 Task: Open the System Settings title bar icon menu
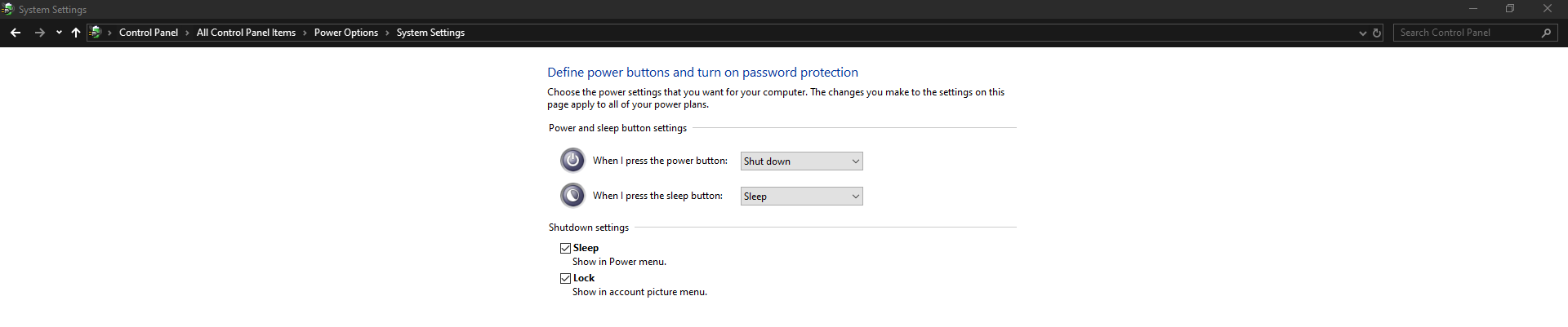click(8, 9)
